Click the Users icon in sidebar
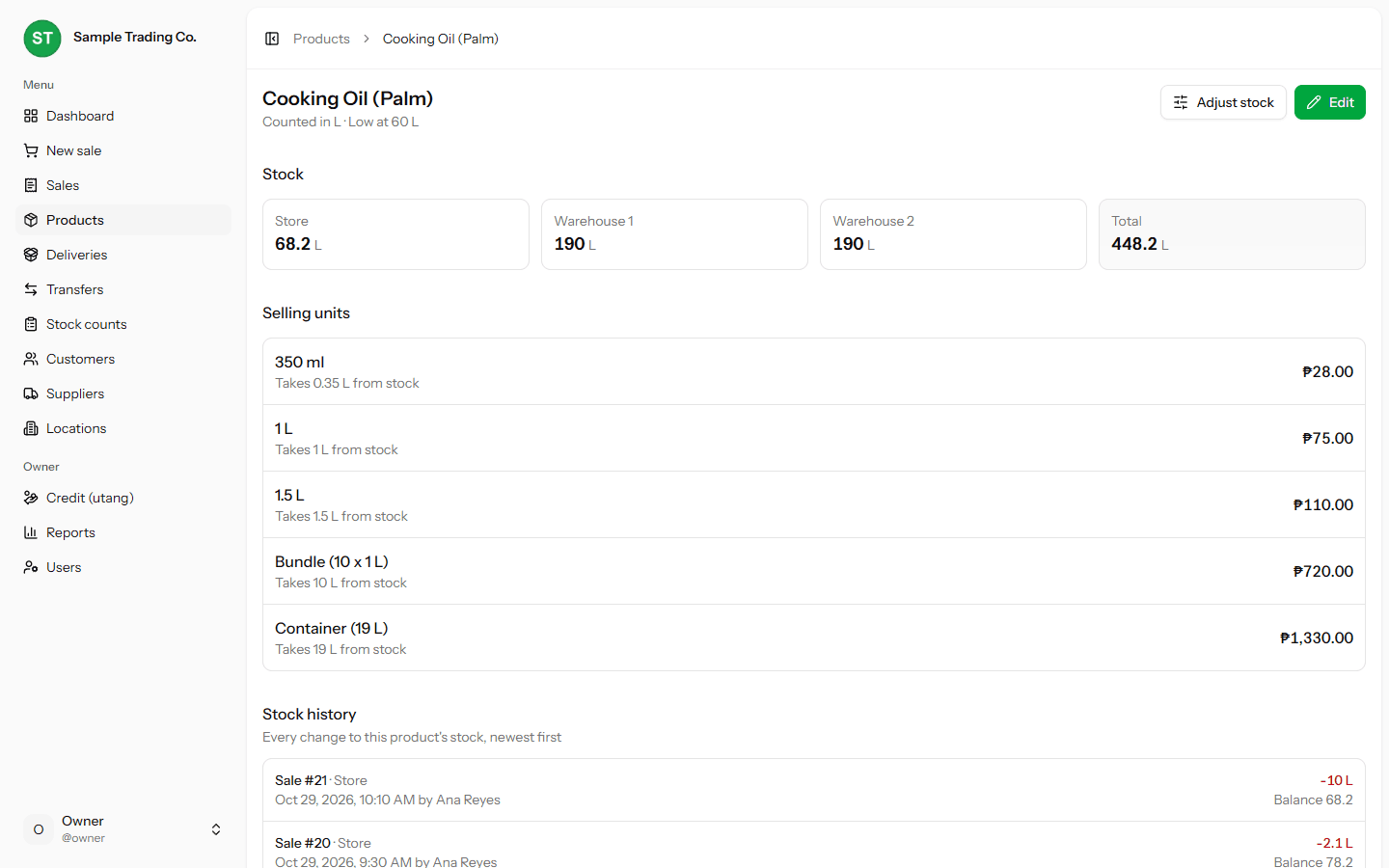Viewport: 1389px width, 868px height. click(31, 567)
